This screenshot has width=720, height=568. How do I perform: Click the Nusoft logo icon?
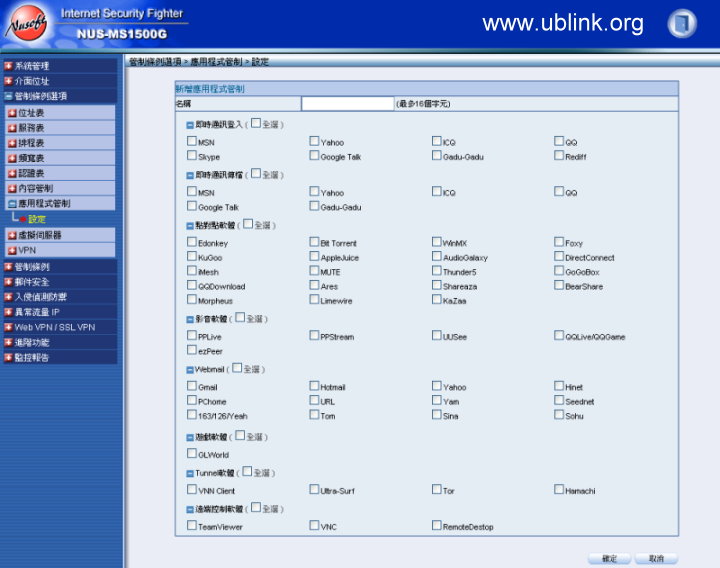[x=28, y=24]
